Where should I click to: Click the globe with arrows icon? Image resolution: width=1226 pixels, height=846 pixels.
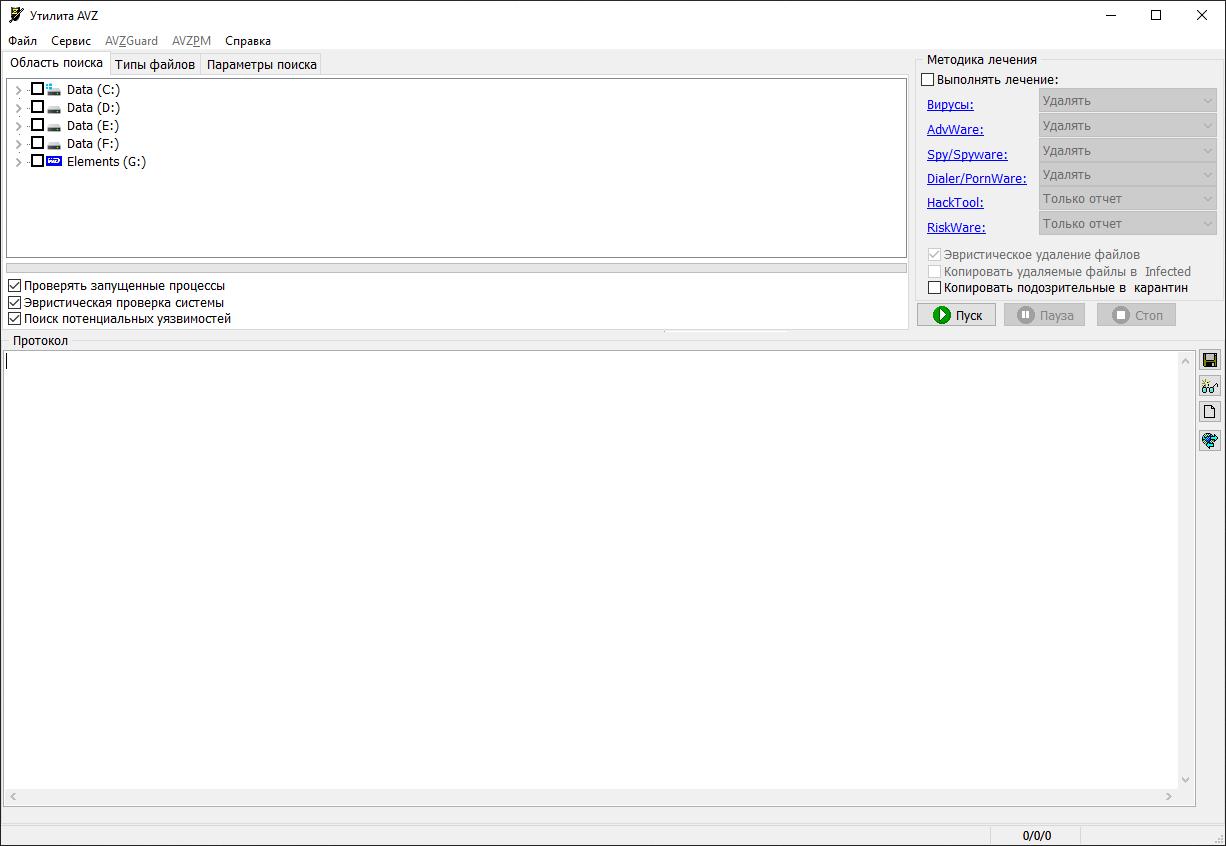(x=1209, y=440)
